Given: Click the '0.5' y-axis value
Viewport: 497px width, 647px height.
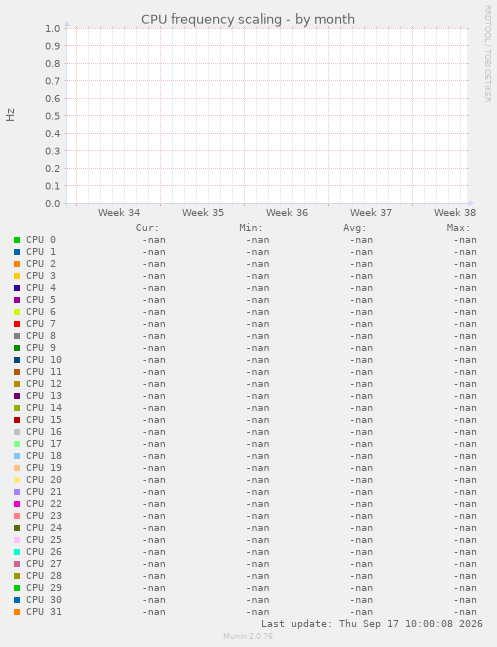Looking at the screenshot, I should (53, 116).
